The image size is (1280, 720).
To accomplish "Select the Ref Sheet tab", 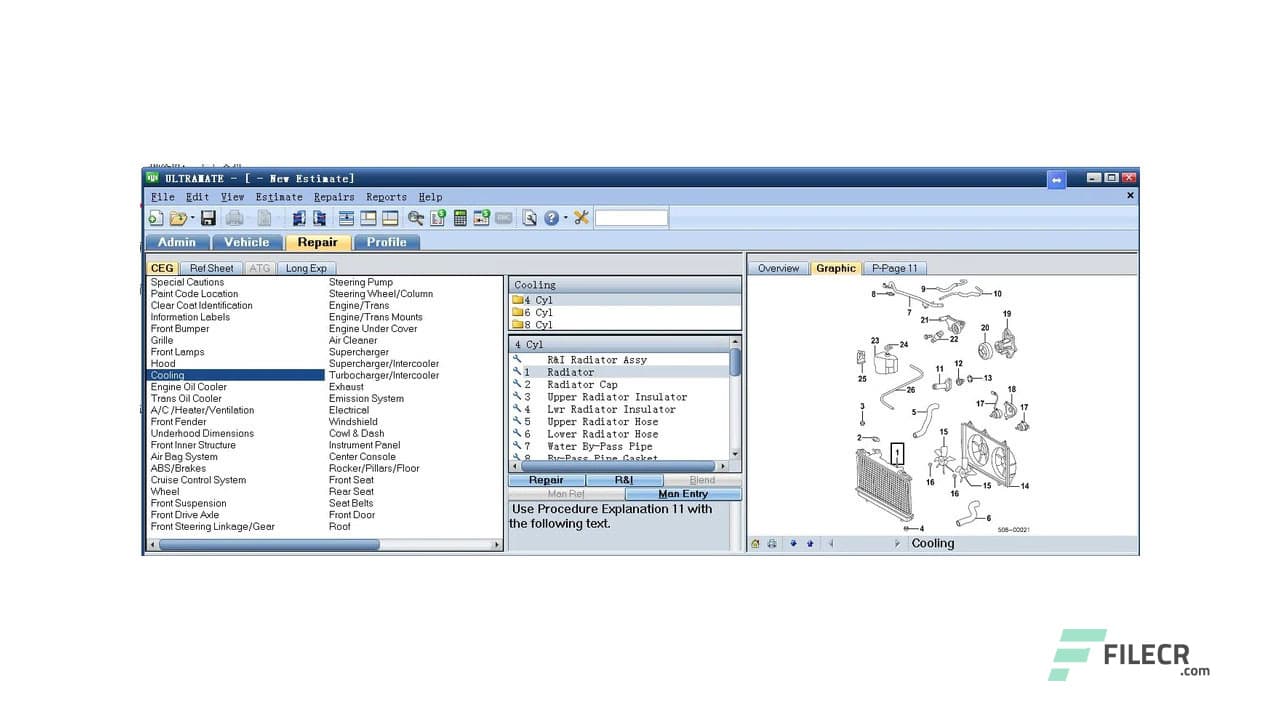I will (x=212, y=268).
